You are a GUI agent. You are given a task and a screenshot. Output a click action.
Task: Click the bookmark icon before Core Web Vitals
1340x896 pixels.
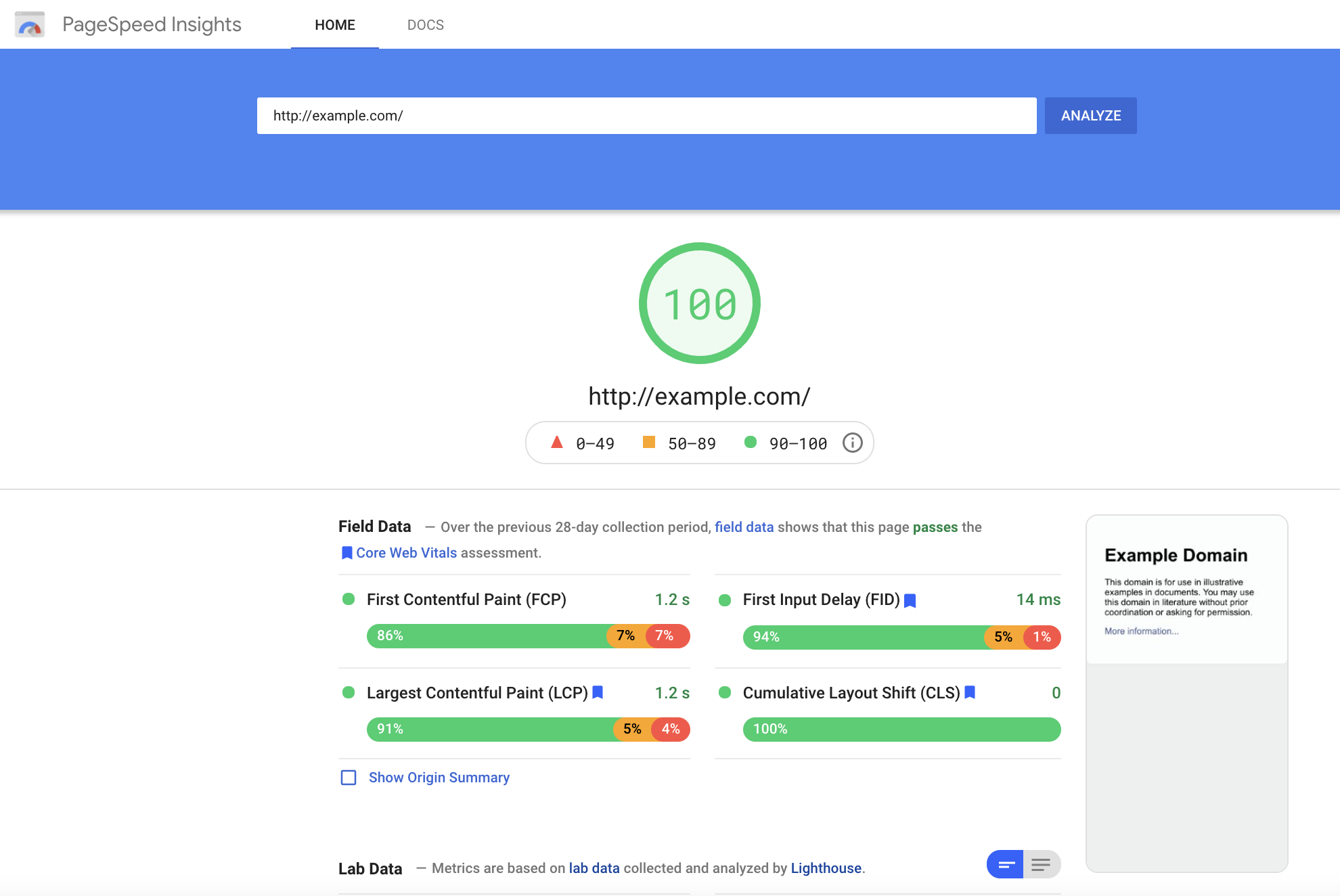point(347,553)
